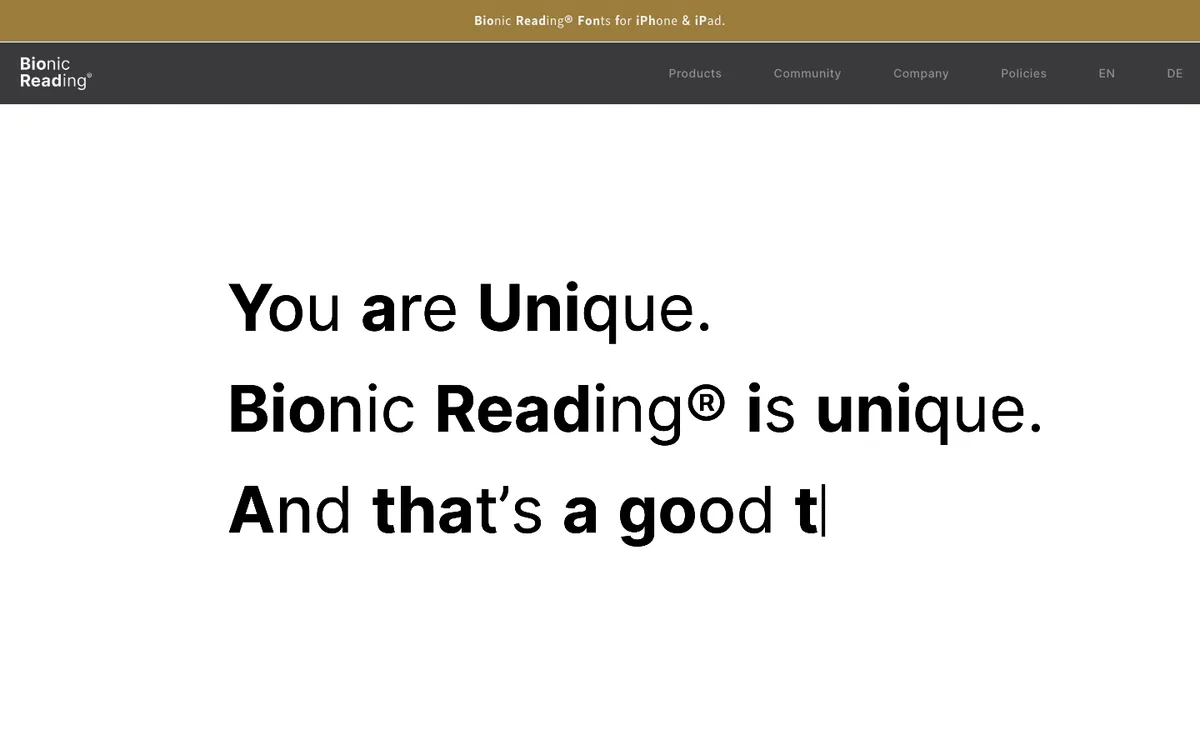Open the Fonts for iPhone & iPad banner

coord(600,20)
